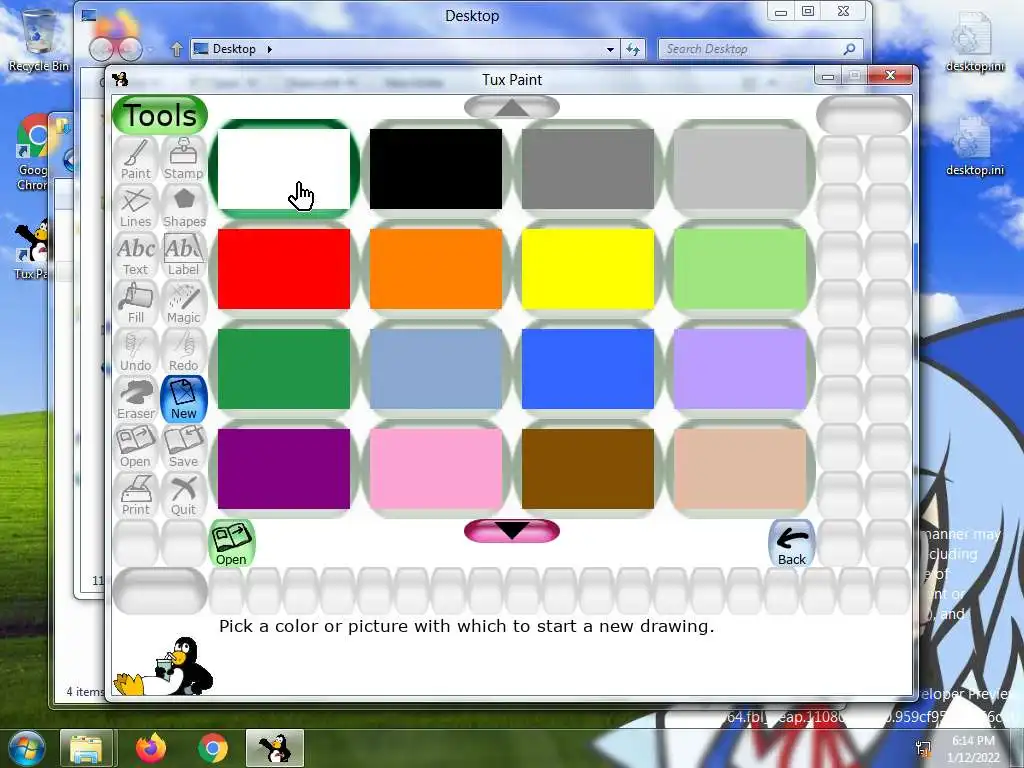Start drawing with tan beige background
This screenshot has height=768, width=1024.
click(740, 469)
